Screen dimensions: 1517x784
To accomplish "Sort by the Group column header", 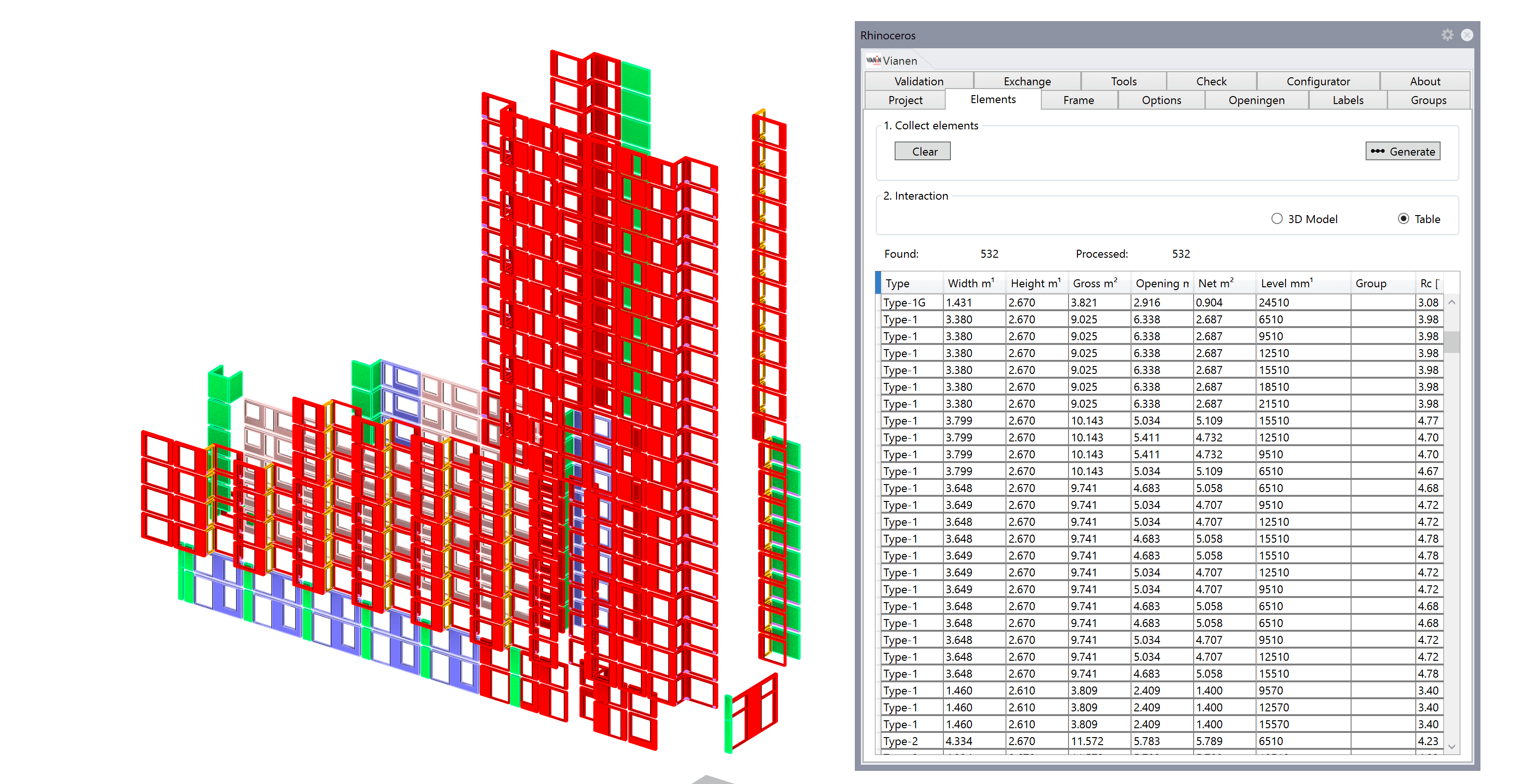I will [x=1382, y=284].
